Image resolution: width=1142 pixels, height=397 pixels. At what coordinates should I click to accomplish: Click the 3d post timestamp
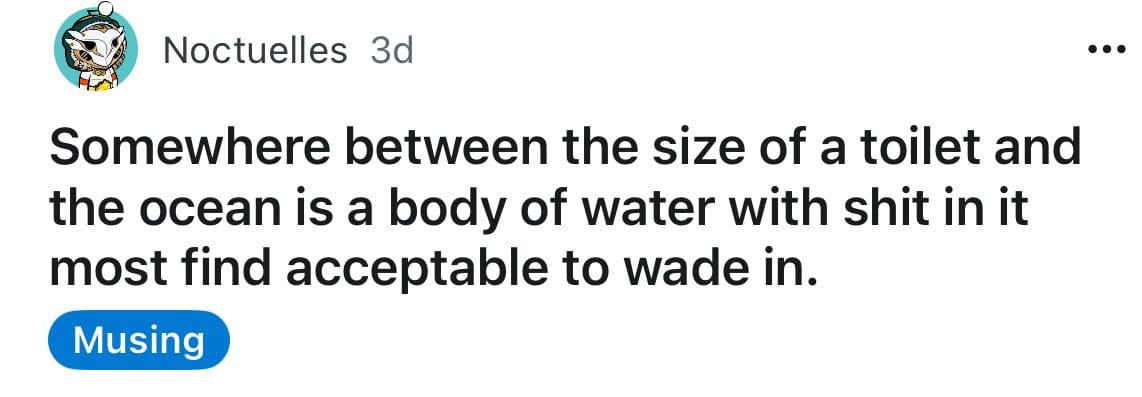pos(392,51)
